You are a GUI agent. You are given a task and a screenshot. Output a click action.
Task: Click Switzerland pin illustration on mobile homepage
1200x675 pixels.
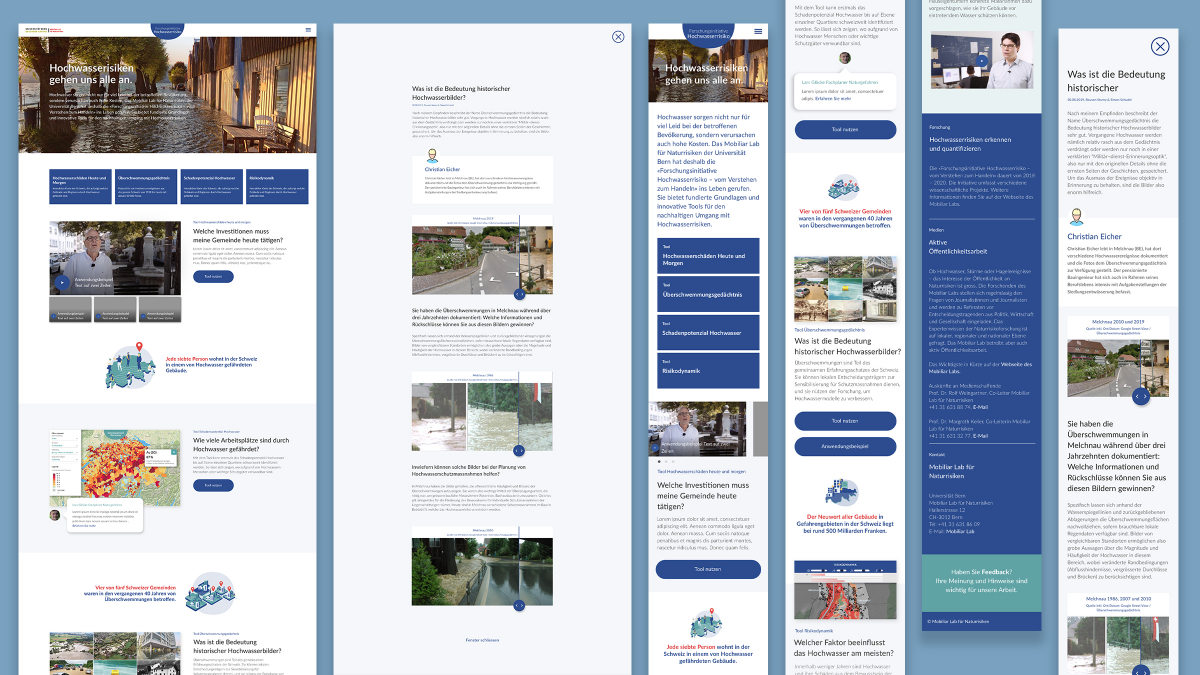coord(707,623)
